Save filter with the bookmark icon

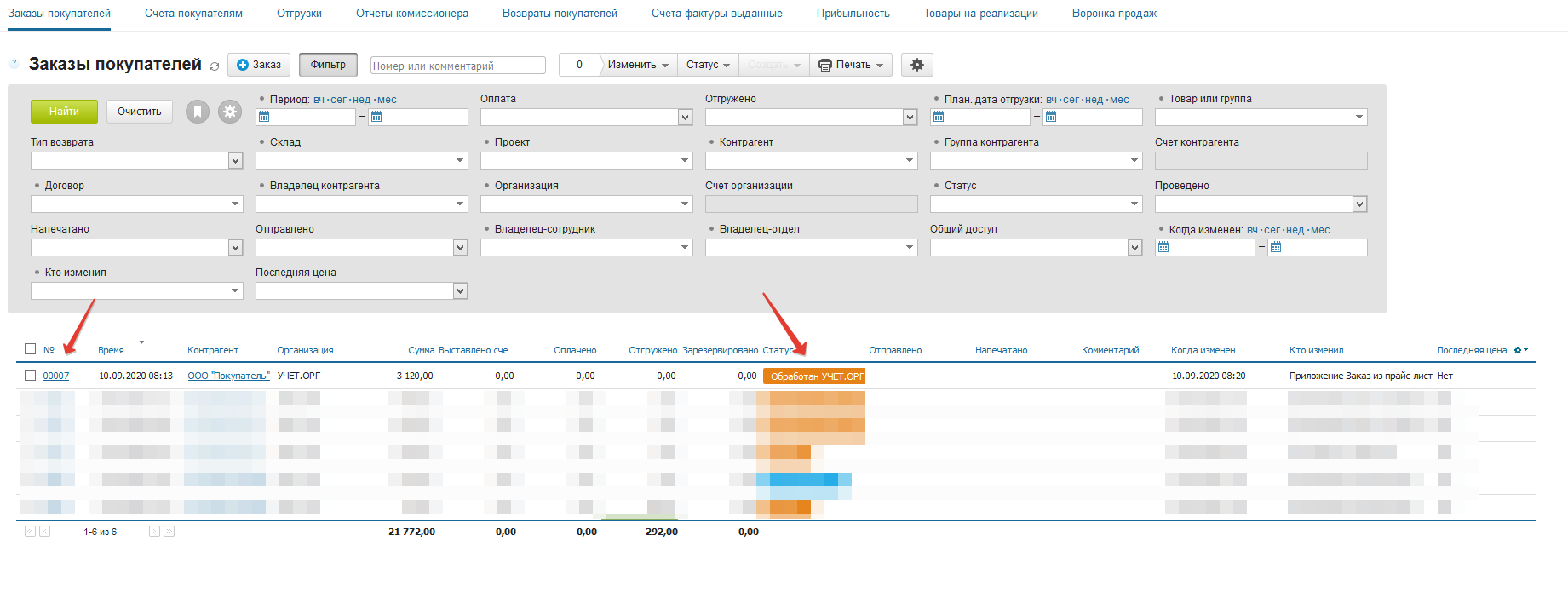click(x=198, y=112)
